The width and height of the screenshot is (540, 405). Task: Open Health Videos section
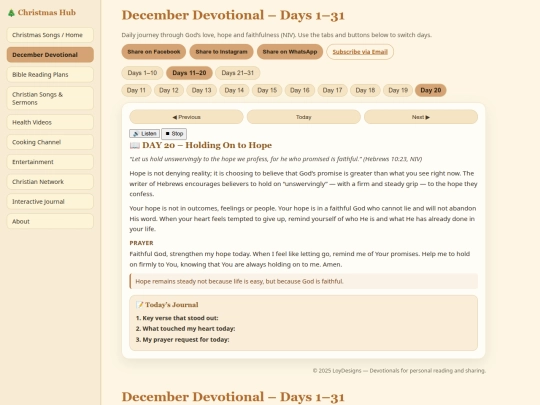pos(50,122)
